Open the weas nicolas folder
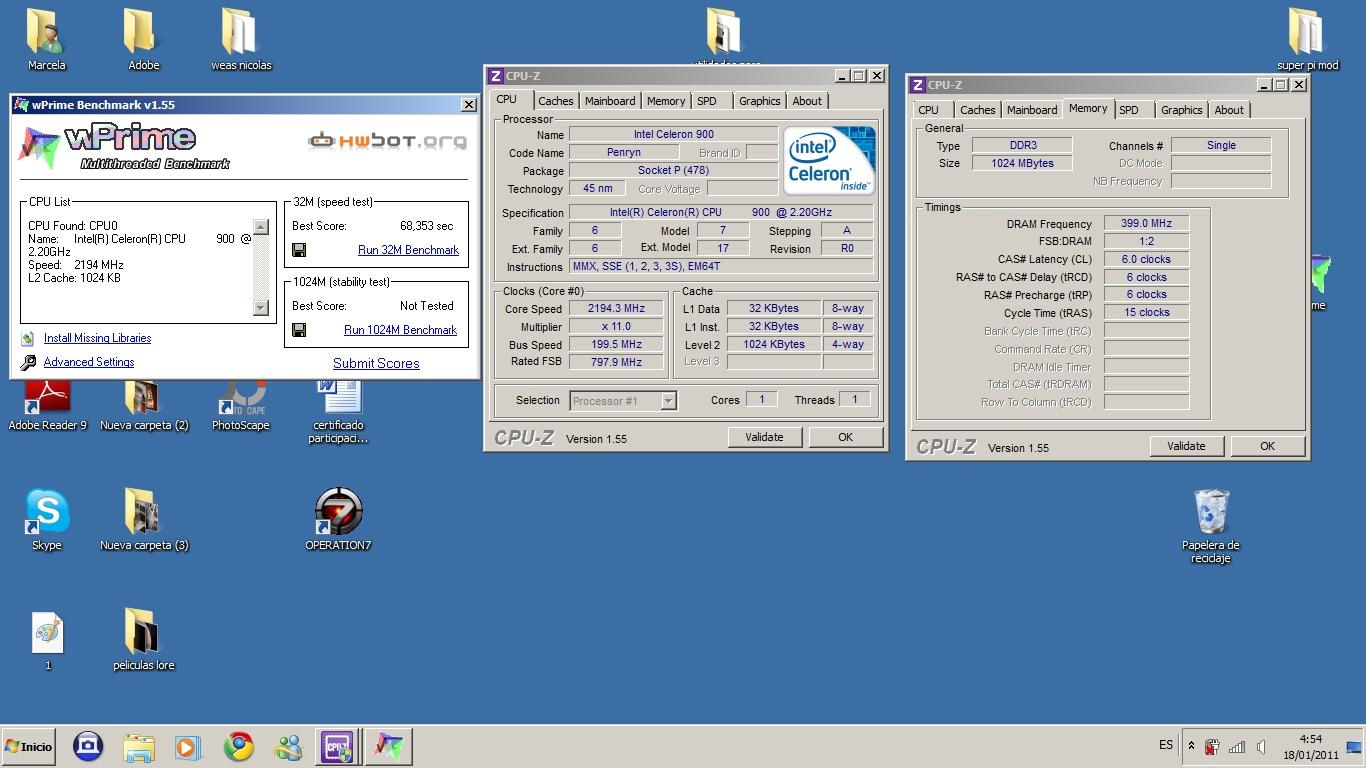 (240, 32)
